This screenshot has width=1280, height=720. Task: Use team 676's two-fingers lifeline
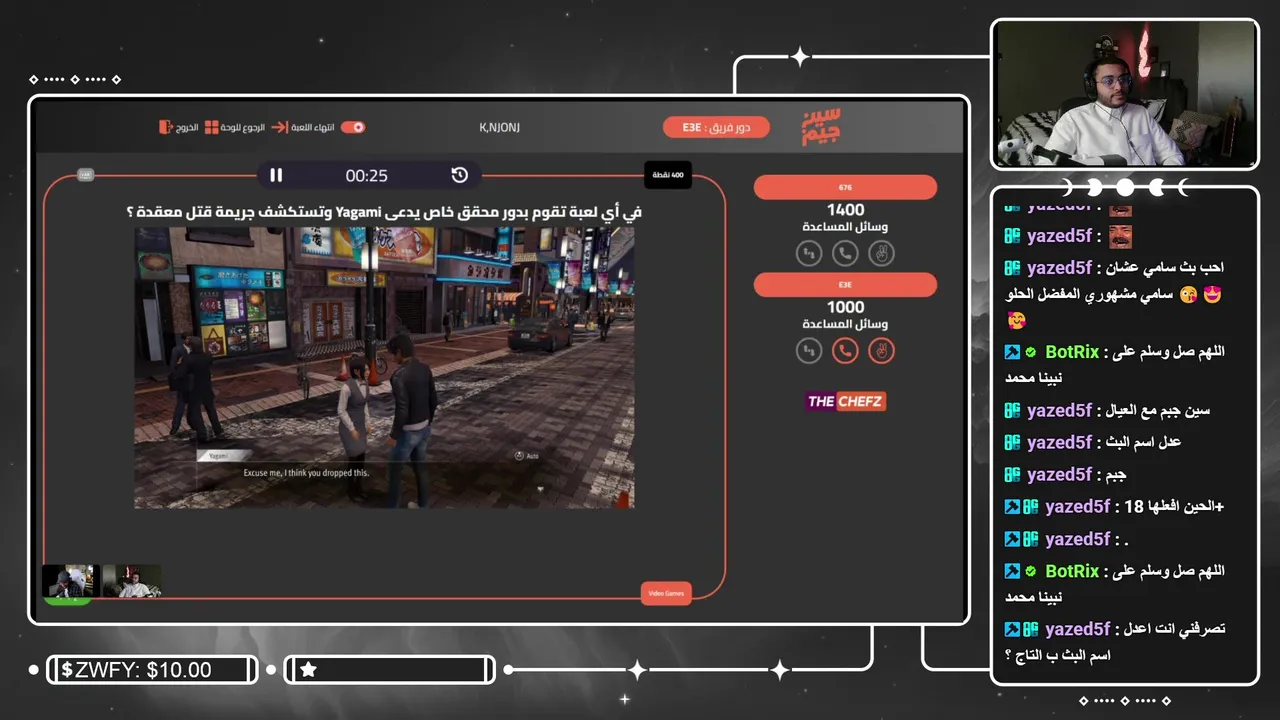point(881,253)
